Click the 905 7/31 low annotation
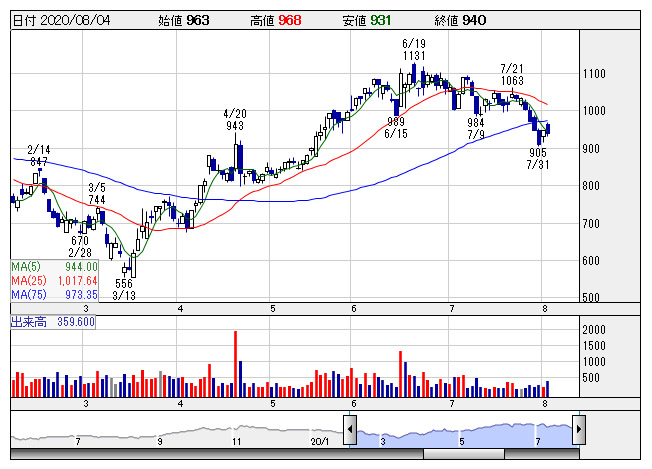This screenshot has width=652, height=469. [x=538, y=158]
